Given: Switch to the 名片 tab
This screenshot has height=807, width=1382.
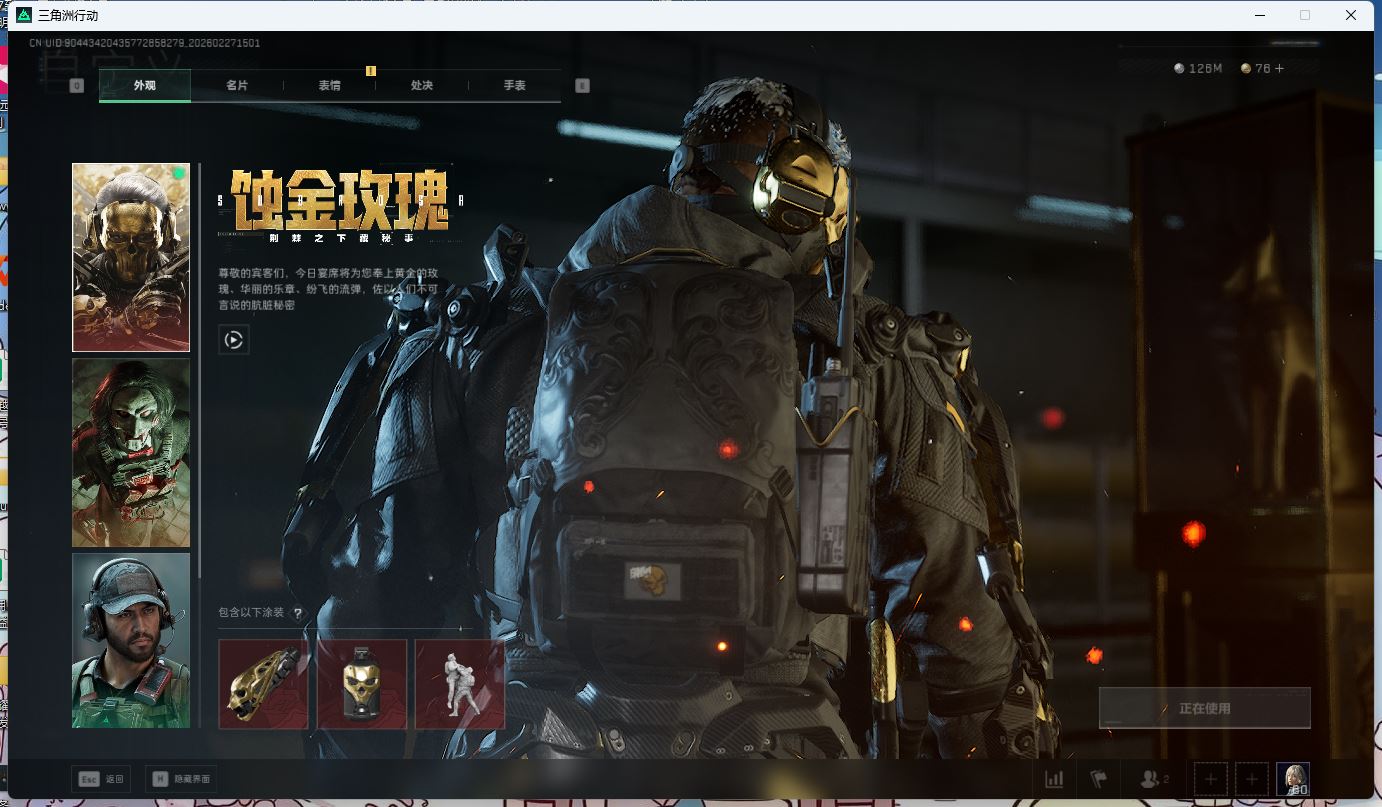Looking at the screenshot, I should tap(237, 86).
